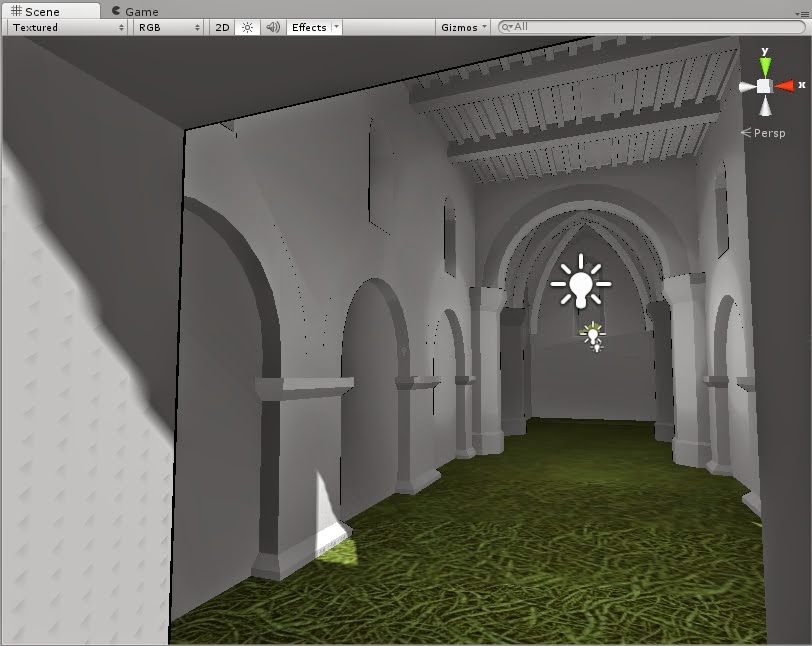Image resolution: width=812 pixels, height=646 pixels.
Task: Click the orientation gizmo center cube
Action: tap(765, 86)
